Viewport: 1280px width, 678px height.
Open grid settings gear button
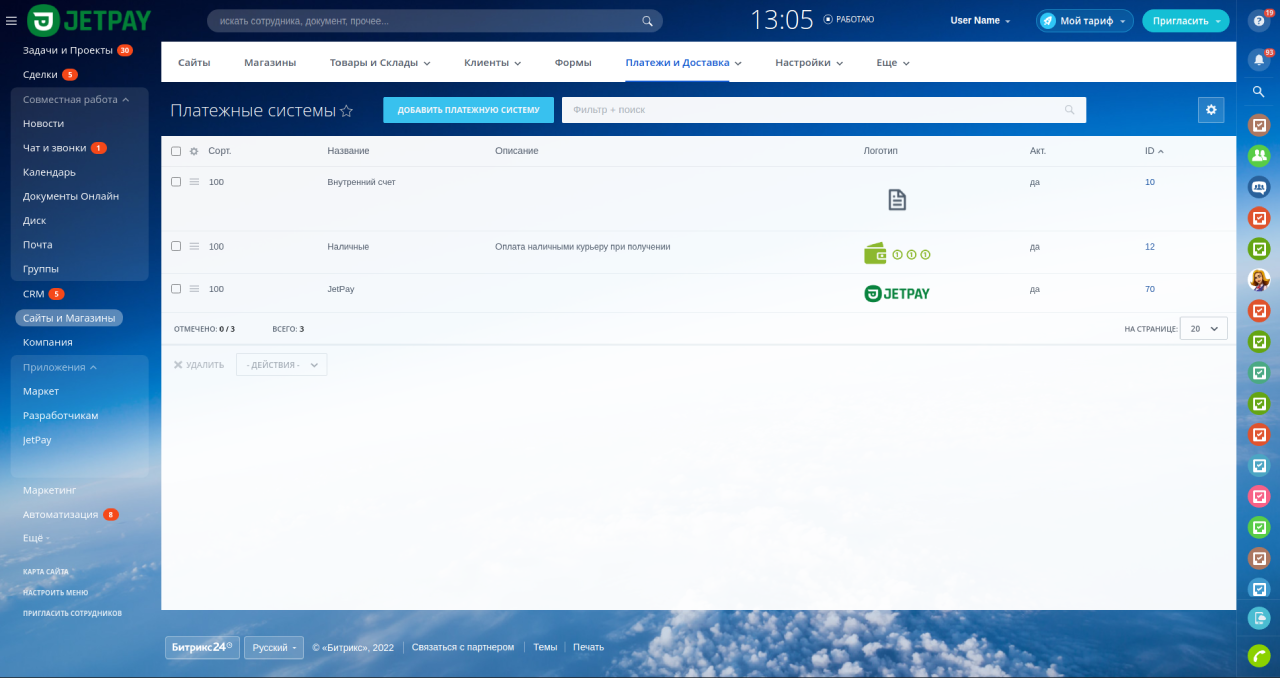pos(1211,110)
